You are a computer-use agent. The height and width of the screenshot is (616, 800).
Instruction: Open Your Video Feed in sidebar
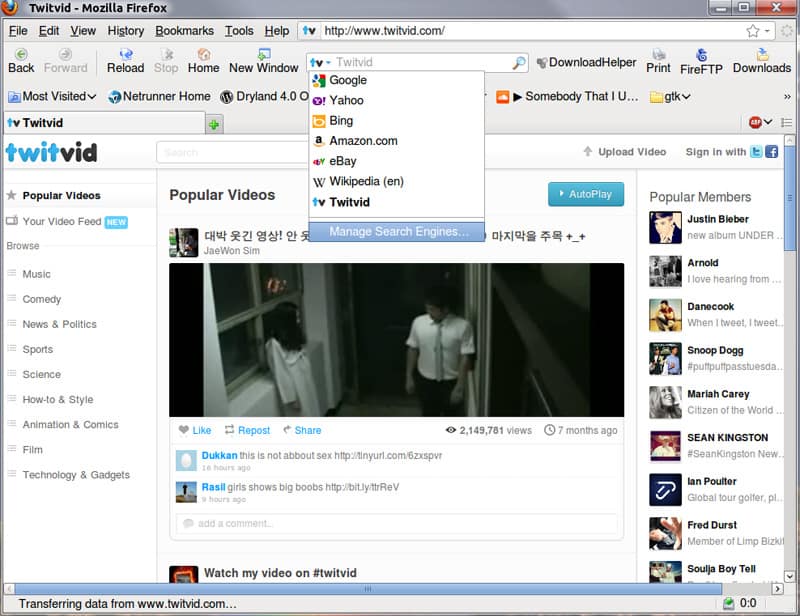click(x=62, y=221)
